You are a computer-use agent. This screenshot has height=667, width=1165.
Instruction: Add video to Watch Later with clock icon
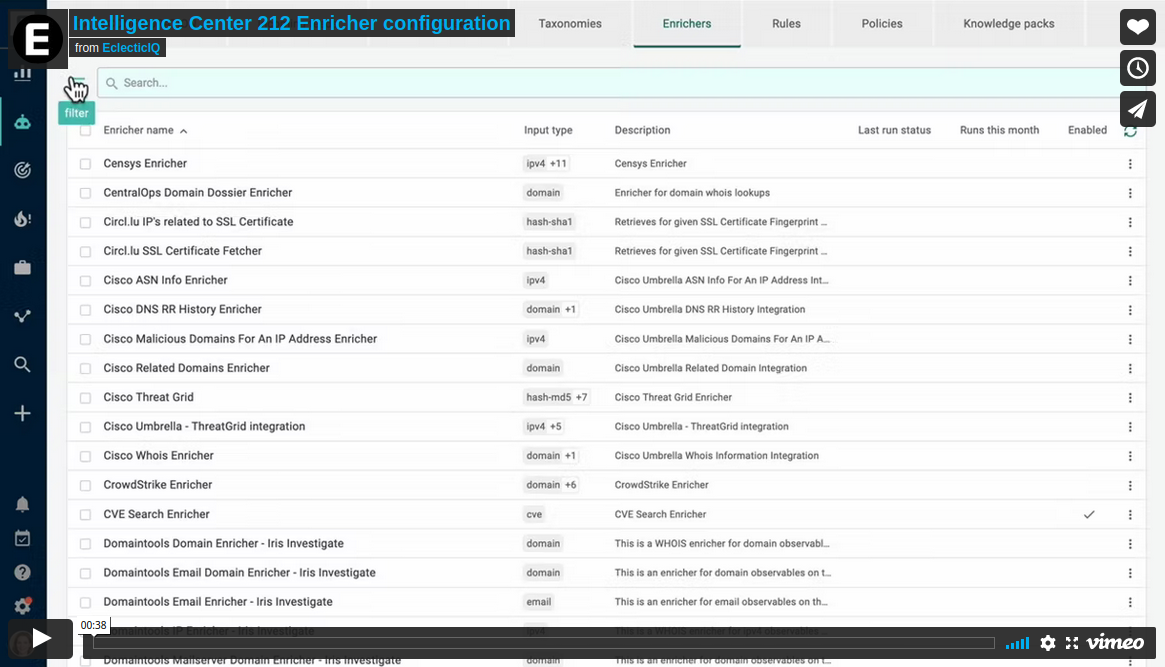point(1138,67)
